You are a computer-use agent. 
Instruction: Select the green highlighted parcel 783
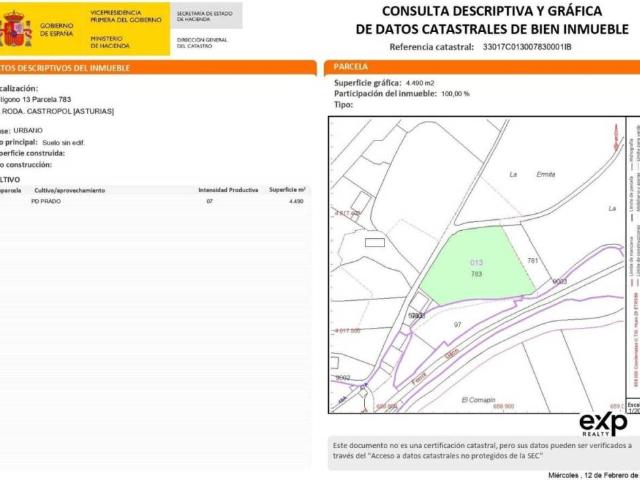pos(476,265)
